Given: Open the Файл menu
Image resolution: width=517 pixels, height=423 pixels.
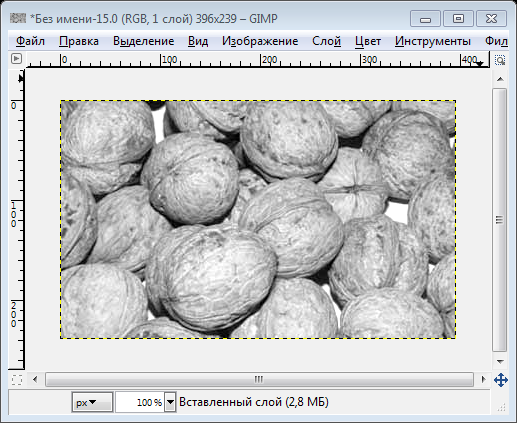Looking at the screenshot, I should point(30,41).
